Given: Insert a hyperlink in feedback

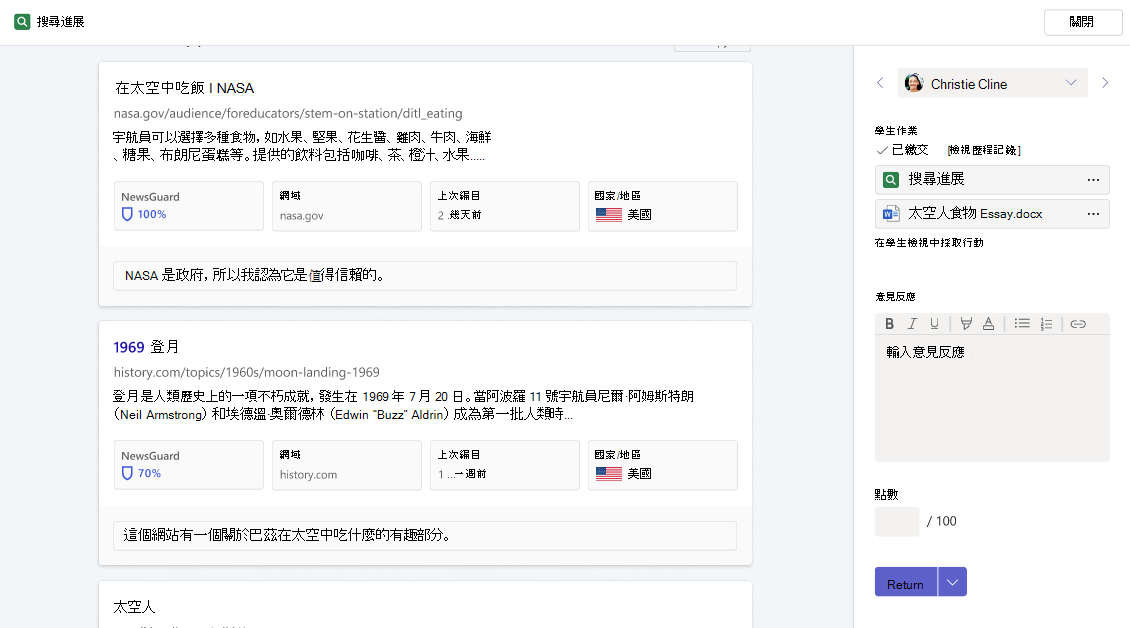Looking at the screenshot, I should pyautogui.click(x=1078, y=324).
